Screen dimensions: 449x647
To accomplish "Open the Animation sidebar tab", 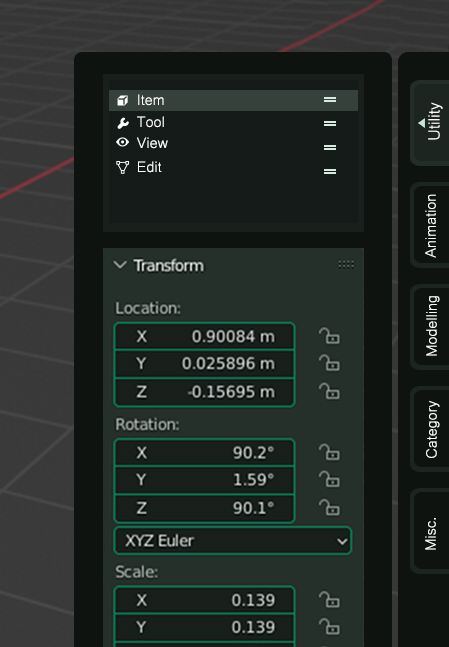I will [x=430, y=225].
